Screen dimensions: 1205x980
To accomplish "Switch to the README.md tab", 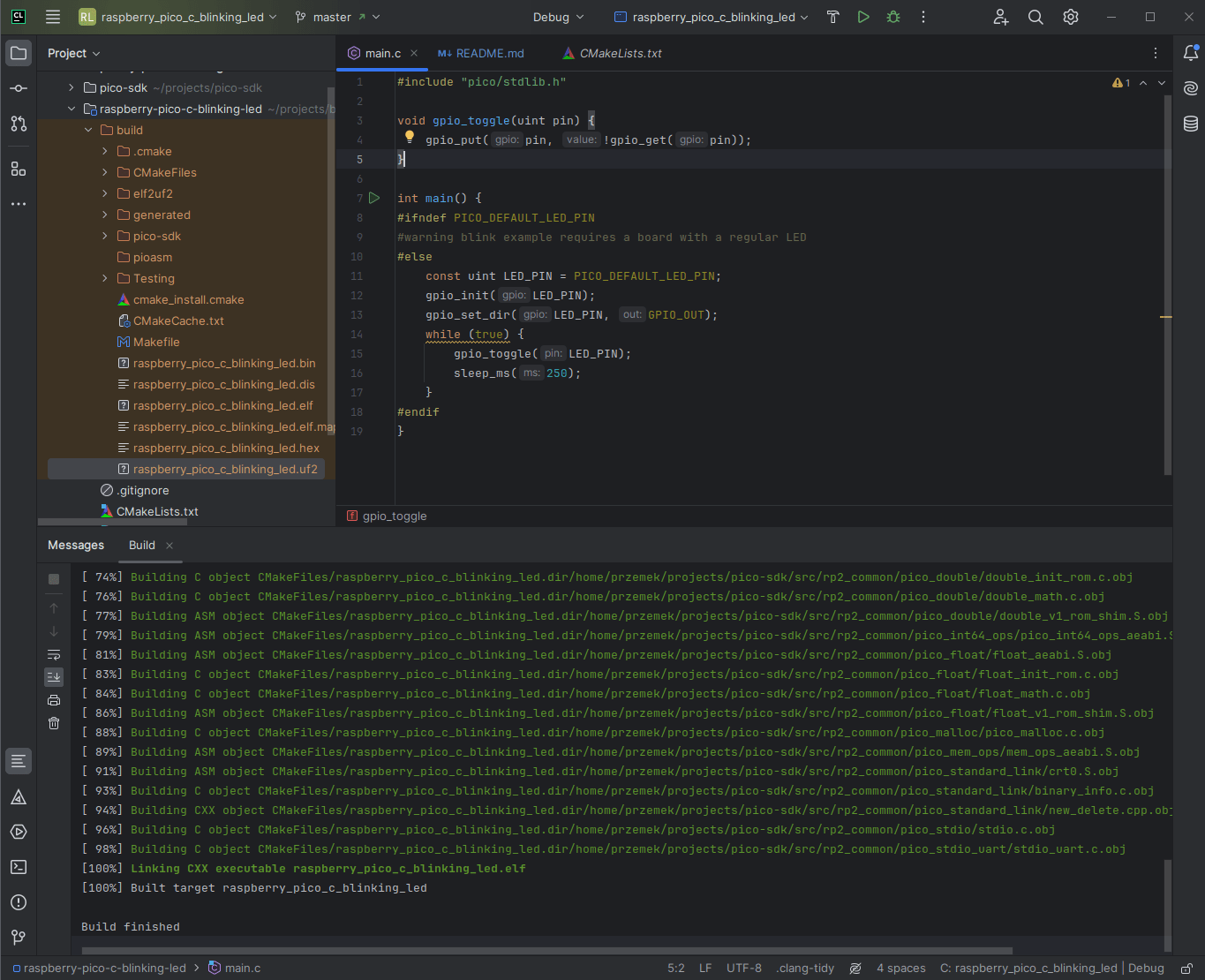I will pyautogui.click(x=481, y=53).
